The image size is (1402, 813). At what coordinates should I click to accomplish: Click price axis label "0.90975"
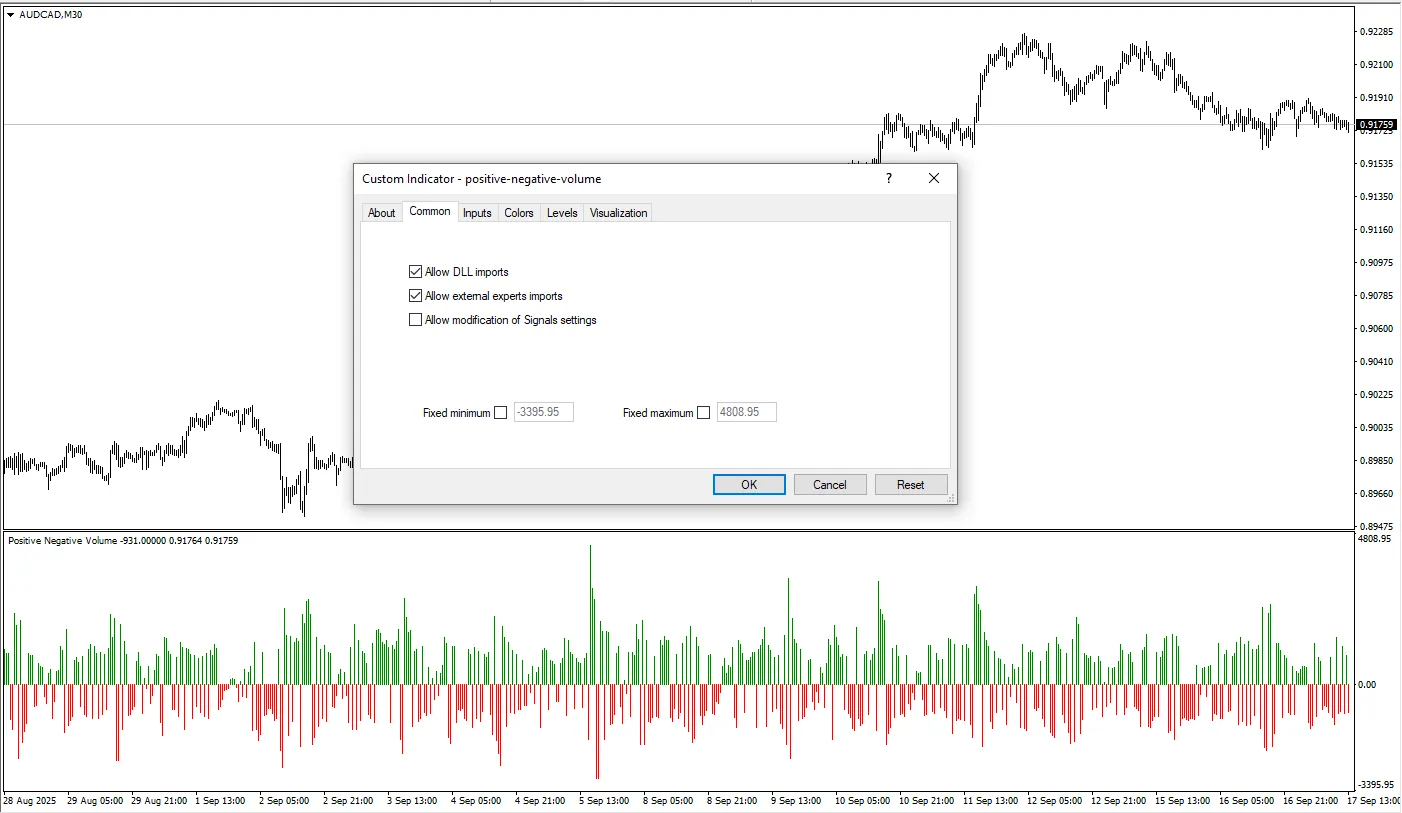coord(1377,263)
